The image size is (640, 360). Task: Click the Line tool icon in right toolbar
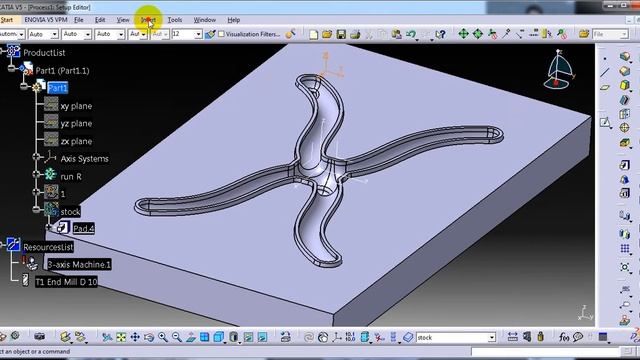(605, 73)
